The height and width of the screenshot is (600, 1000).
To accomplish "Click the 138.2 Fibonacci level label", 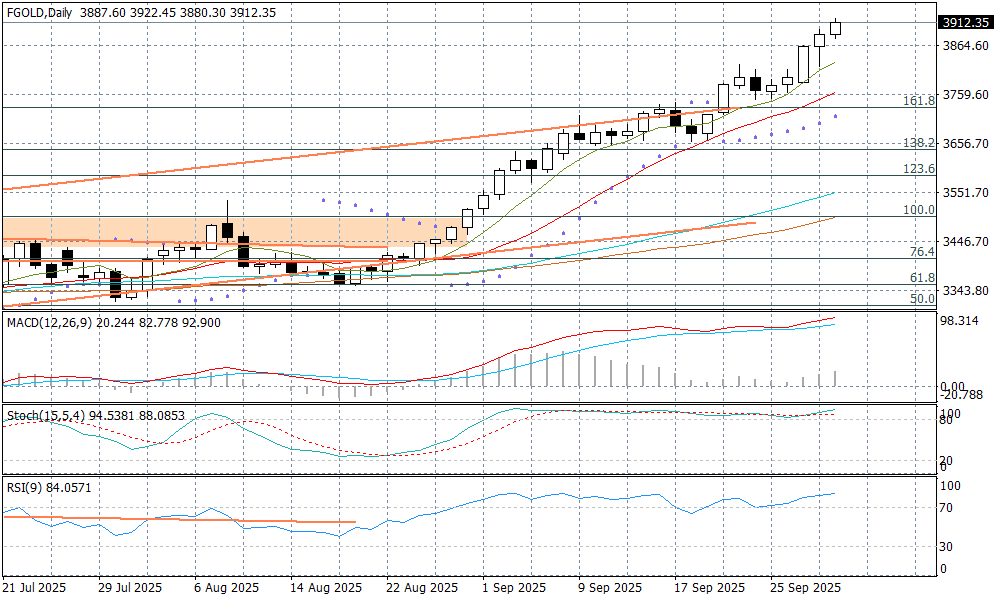I will [x=918, y=143].
